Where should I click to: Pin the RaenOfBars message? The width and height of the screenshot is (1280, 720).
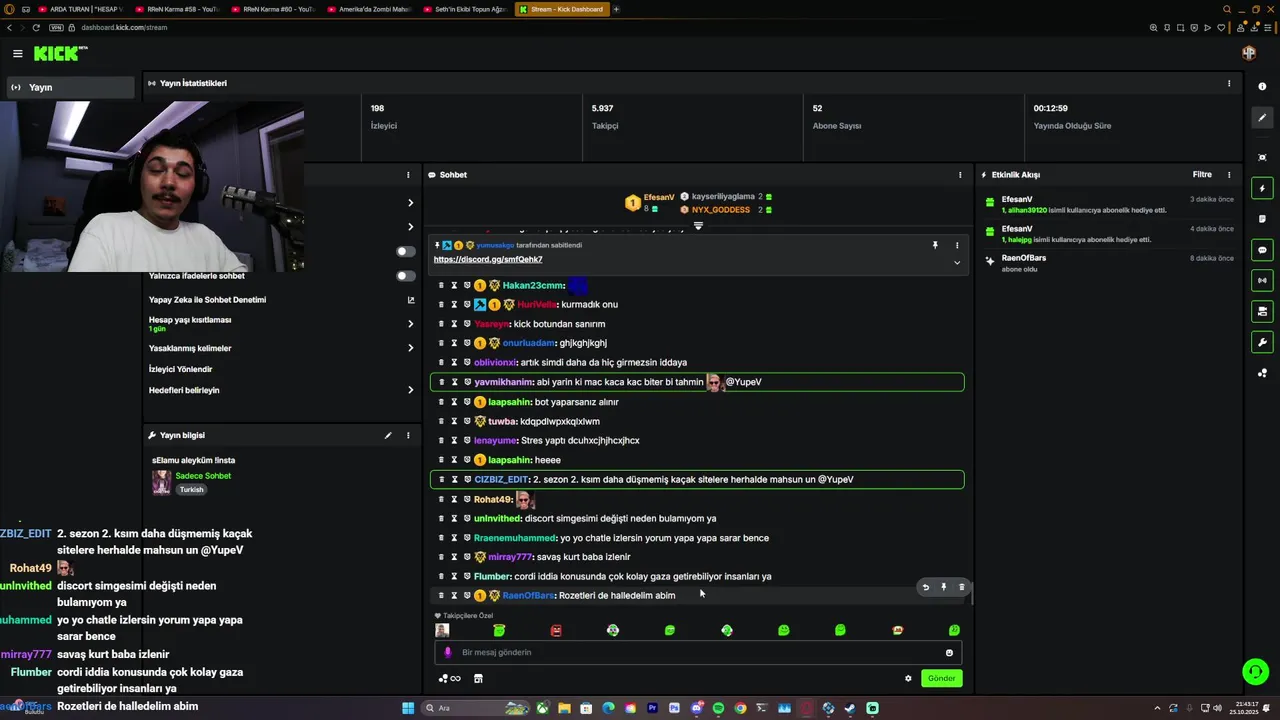coord(943,587)
